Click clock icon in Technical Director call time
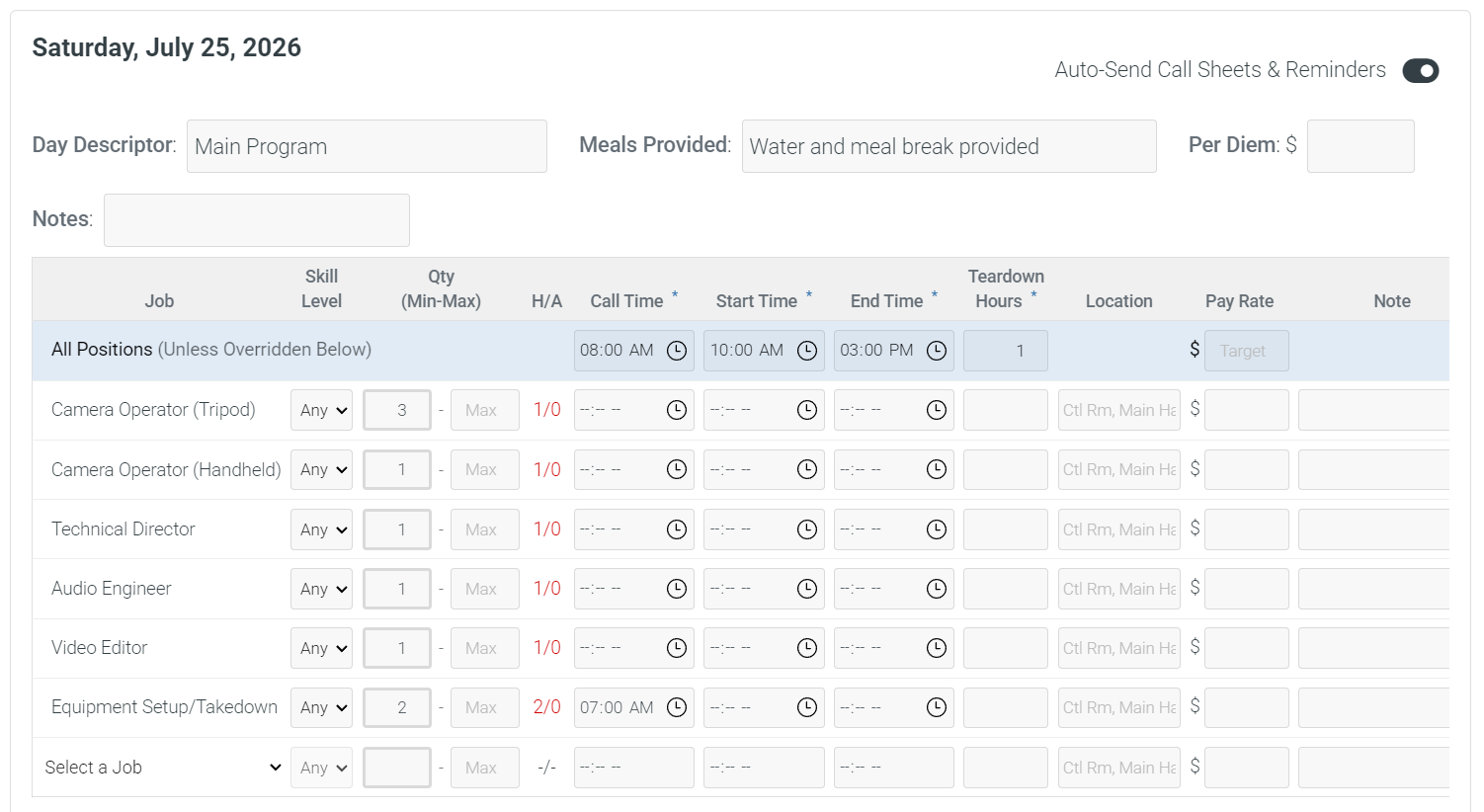This screenshot has width=1484, height=812. (x=677, y=529)
